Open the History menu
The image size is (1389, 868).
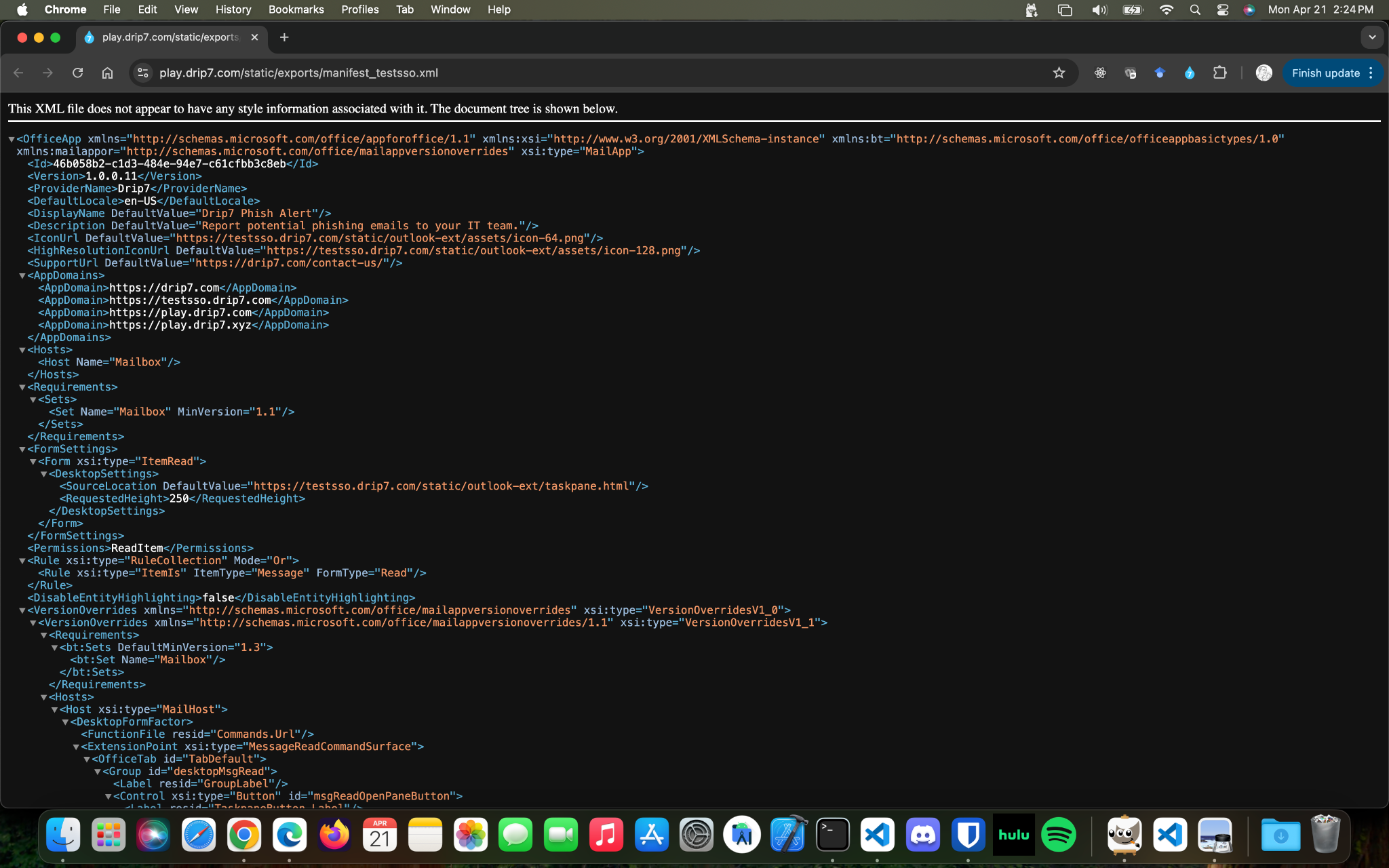233,9
